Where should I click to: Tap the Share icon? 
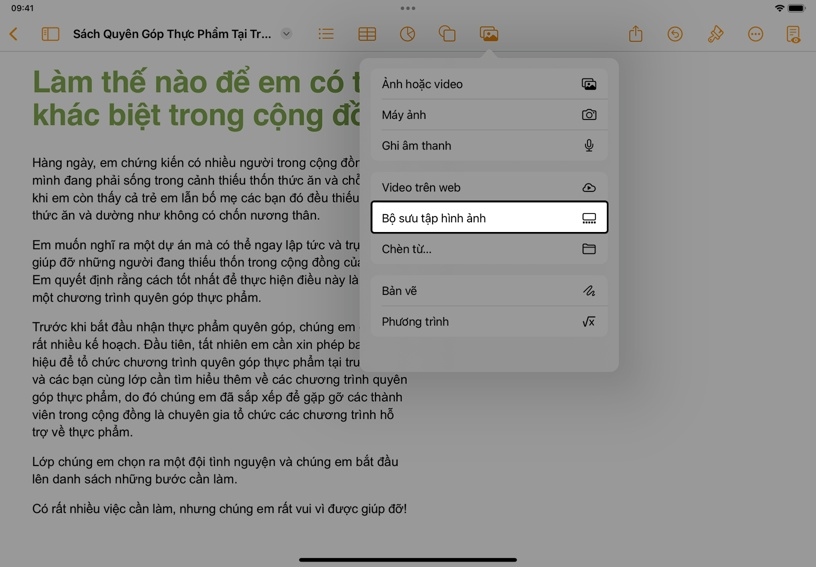[635, 34]
